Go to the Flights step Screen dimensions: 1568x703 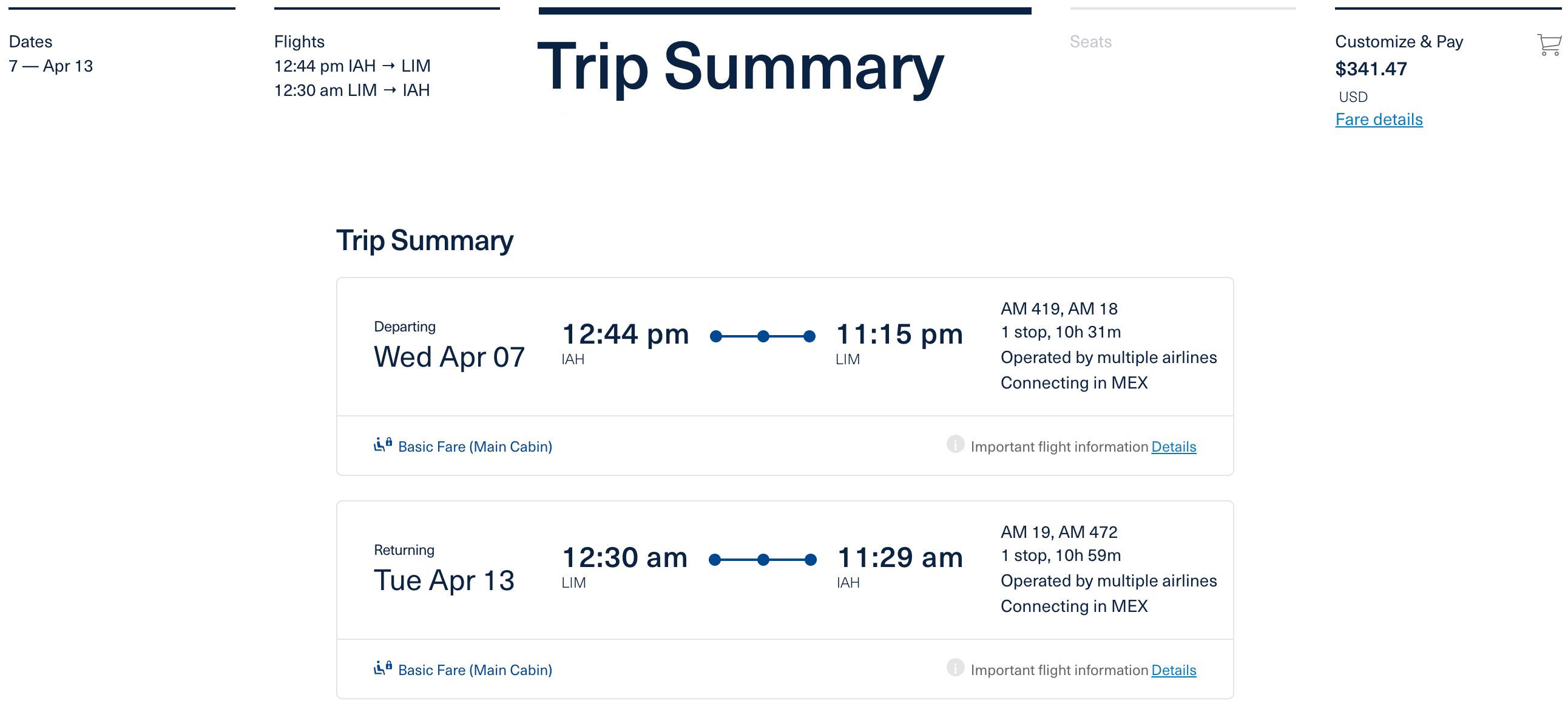(x=299, y=41)
